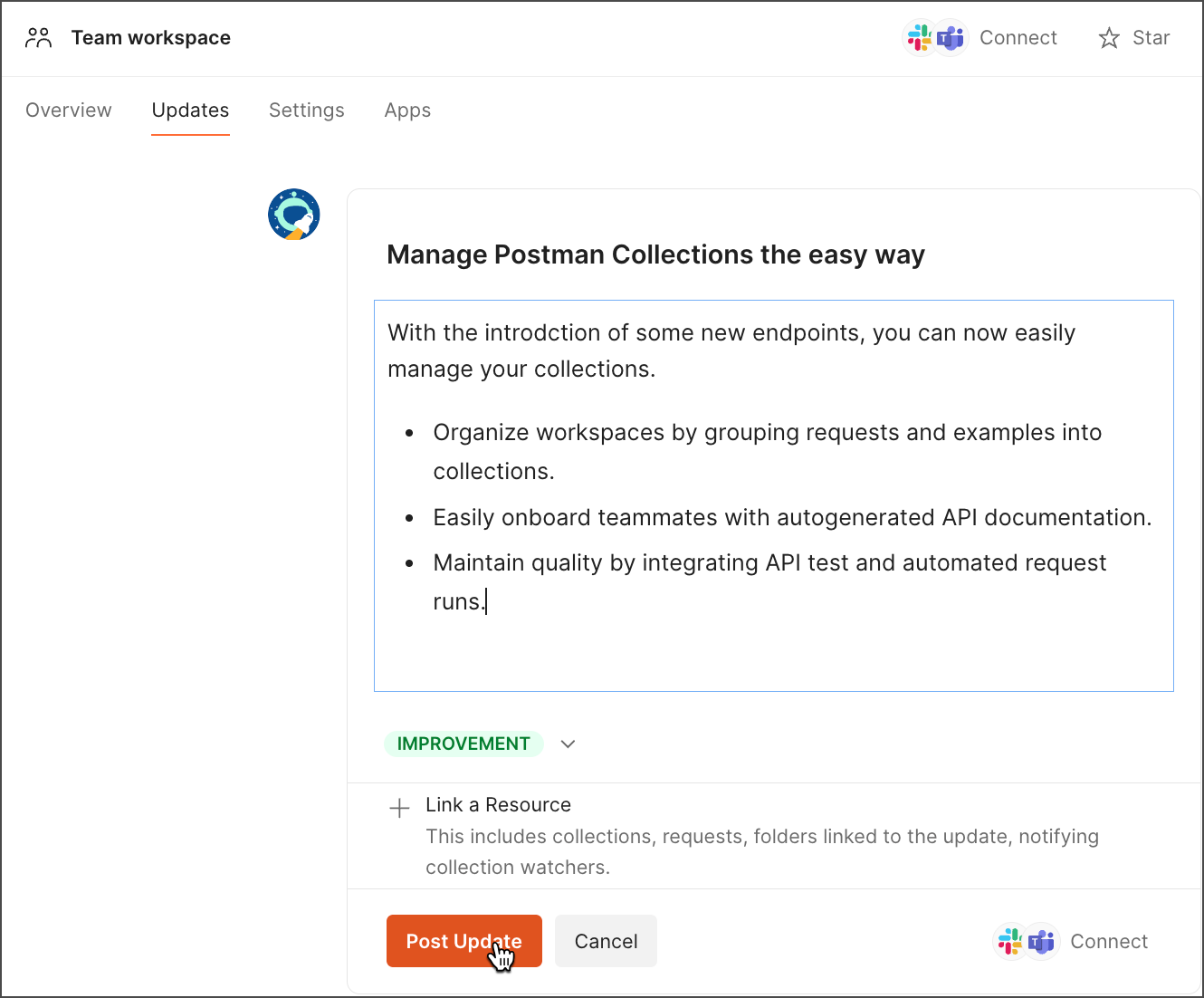The height and width of the screenshot is (998, 1204).
Task: Click Connect in the top right corner
Action: click(x=1018, y=37)
